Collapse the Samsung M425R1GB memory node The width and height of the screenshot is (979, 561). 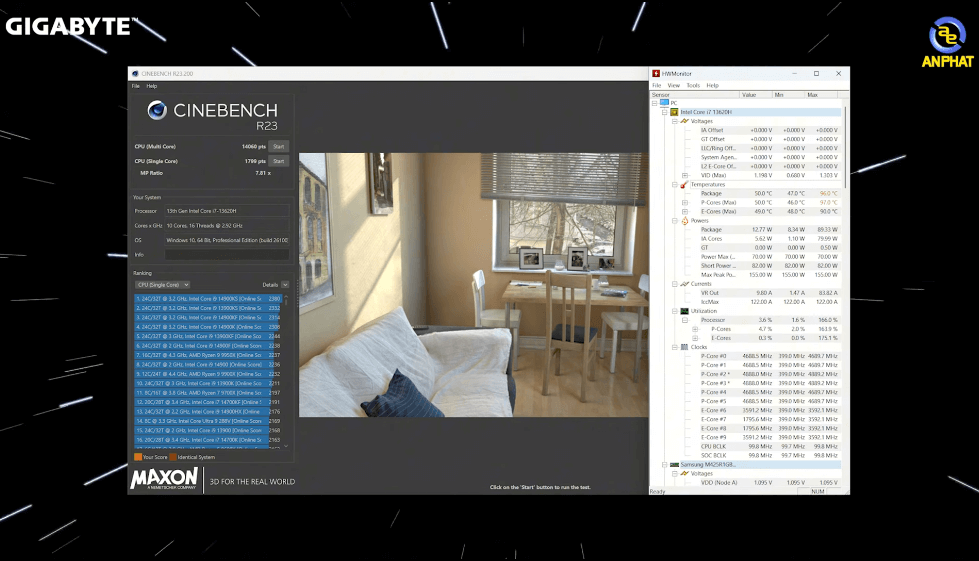(x=665, y=465)
